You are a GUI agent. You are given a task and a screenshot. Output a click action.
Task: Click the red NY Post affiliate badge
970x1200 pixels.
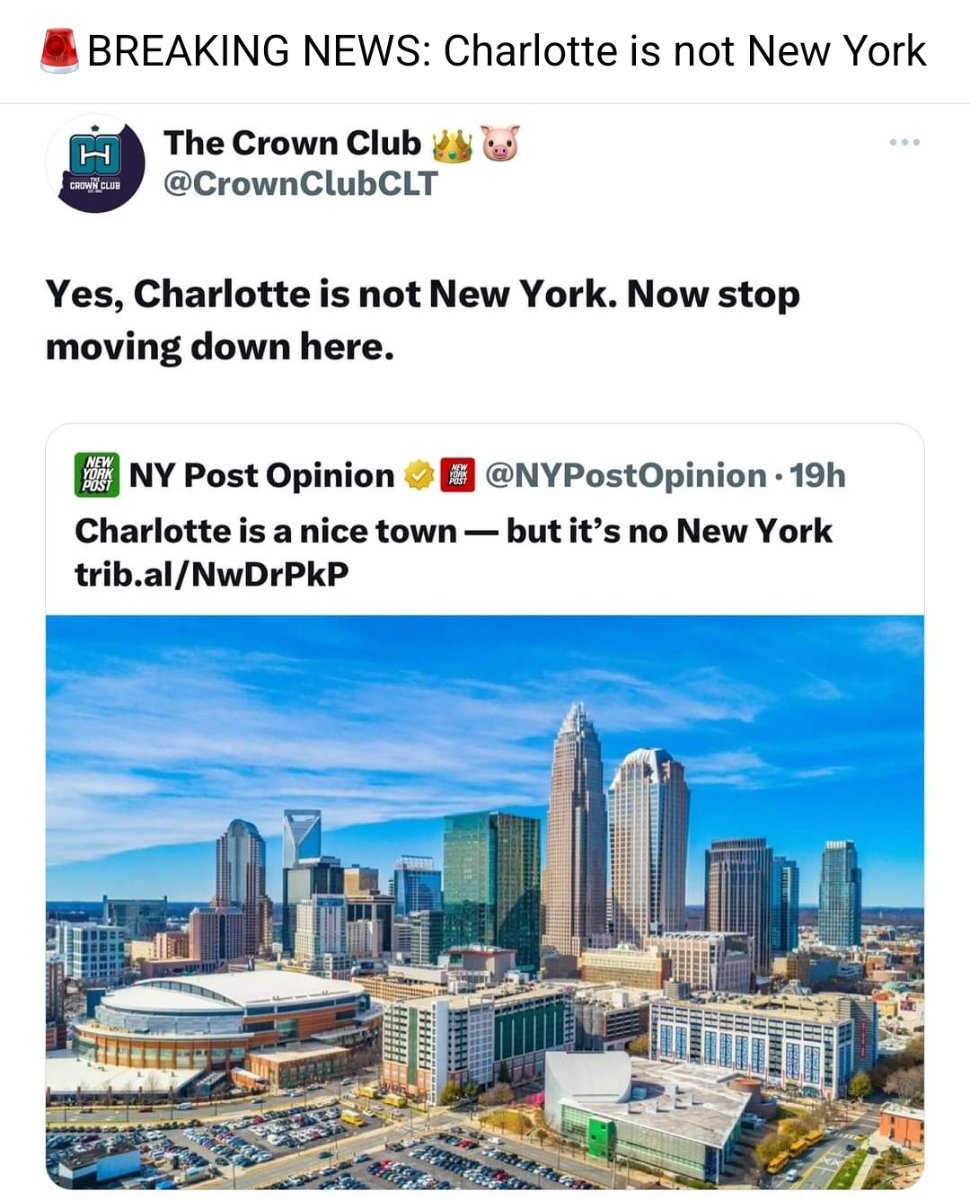pyautogui.click(x=457, y=476)
